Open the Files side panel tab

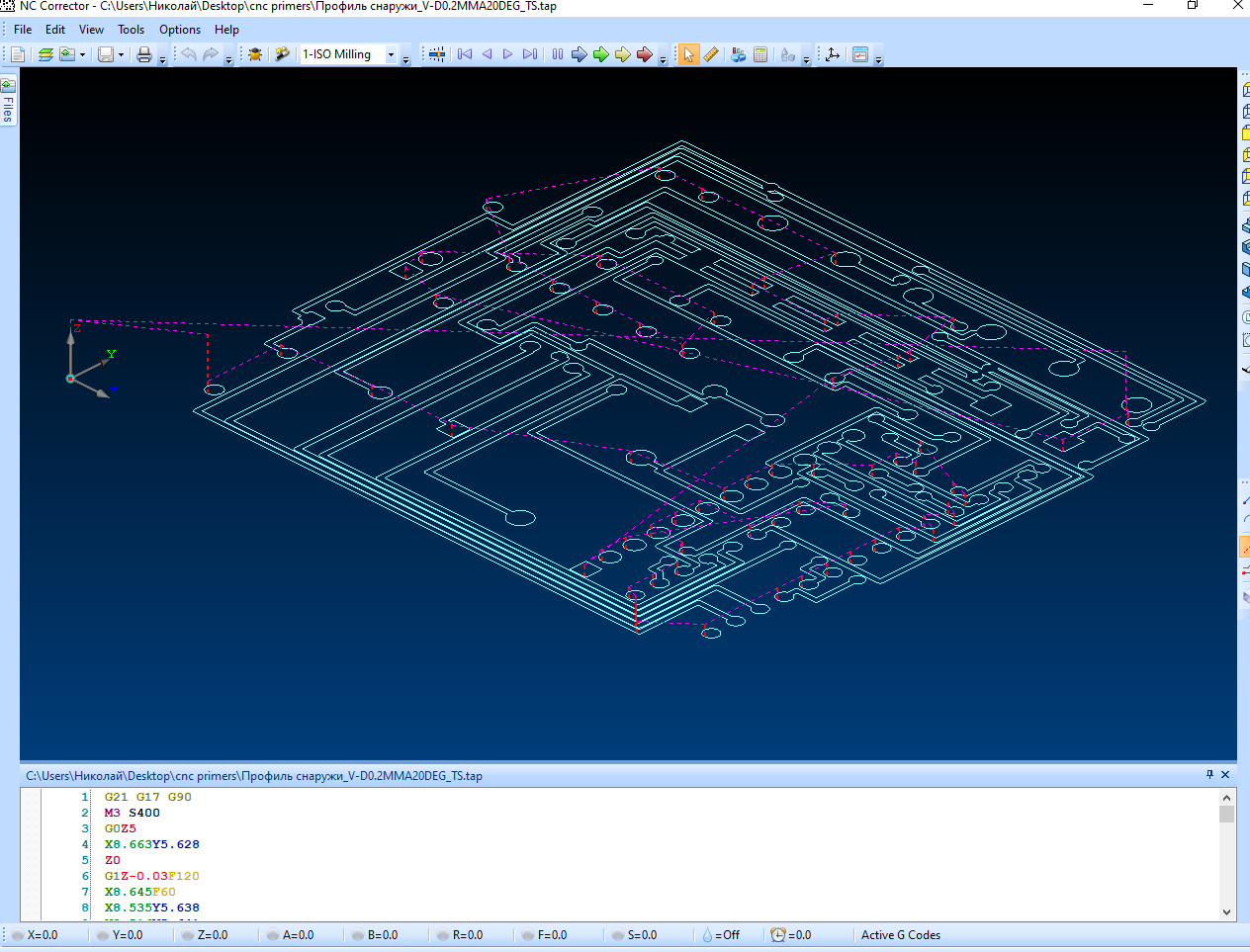click(8, 103)
